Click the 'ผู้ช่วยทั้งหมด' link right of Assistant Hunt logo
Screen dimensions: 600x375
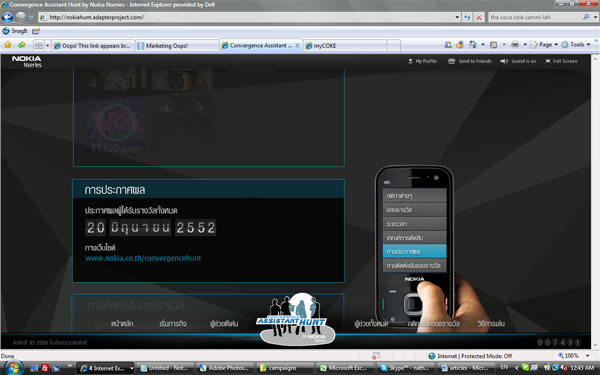coord(371,324)
